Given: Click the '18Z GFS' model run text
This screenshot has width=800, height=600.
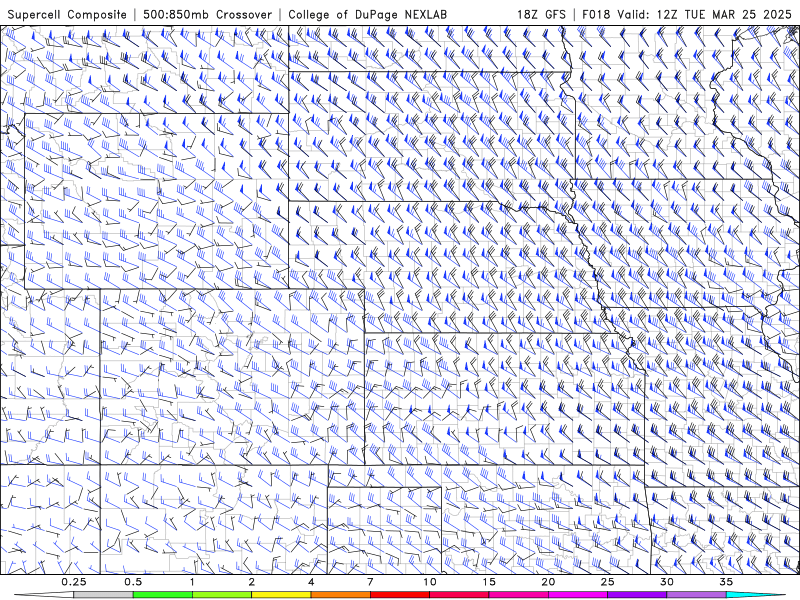Looking at the screenshot, I should (541, 14).
